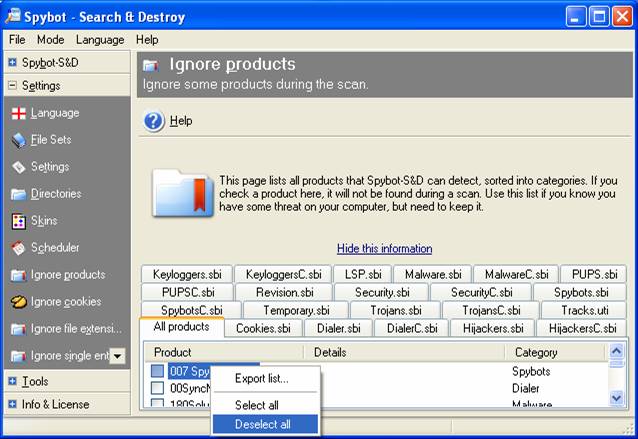Screen dimensions: 638x439
Task: Switch to the Trojans.sbi tab
Action: tap(395, 310)
